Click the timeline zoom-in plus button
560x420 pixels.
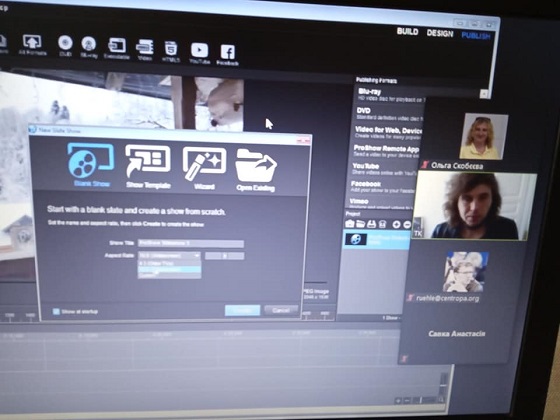[398, 401]
